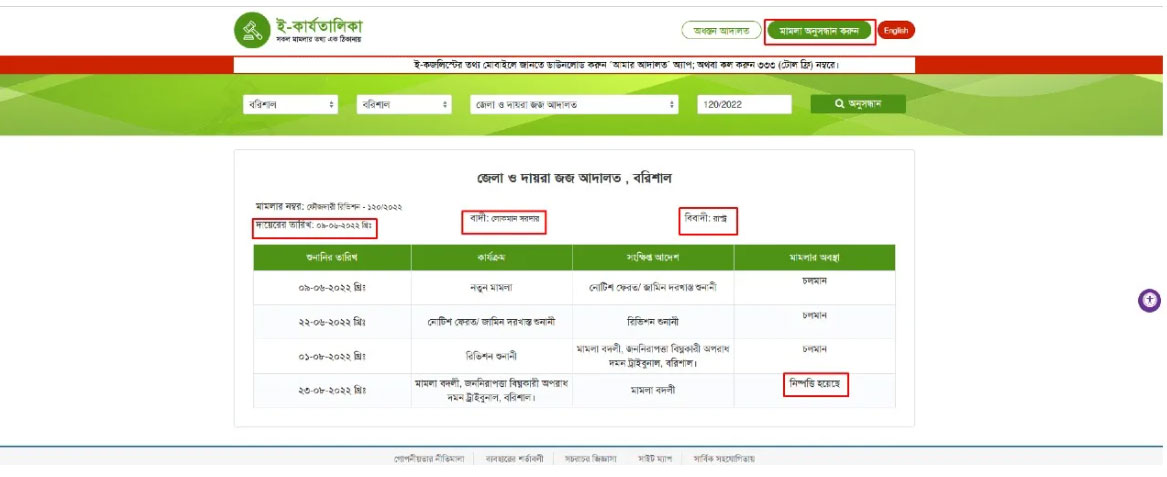Click the heading জেলা ও দায়রা জজ আদালত , বরিশাল
The width and height of the screenshot is (1167, 477).
coord(574,179)
